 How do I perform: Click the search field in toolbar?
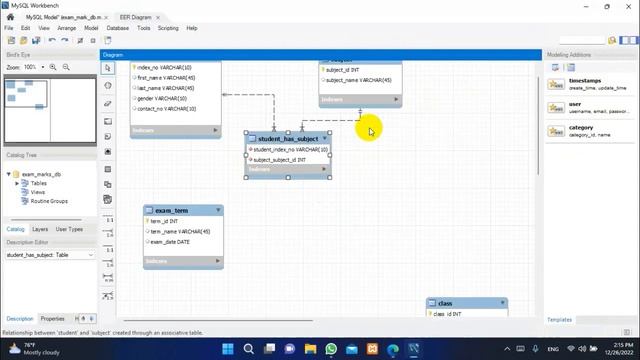582,40
